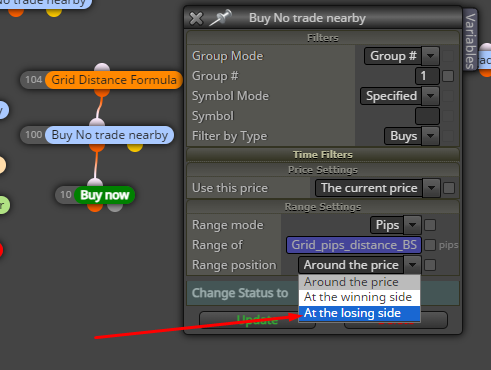Pin the properties panel with pushpin icon
Viewport: 491px width, 370px height.
220,18
